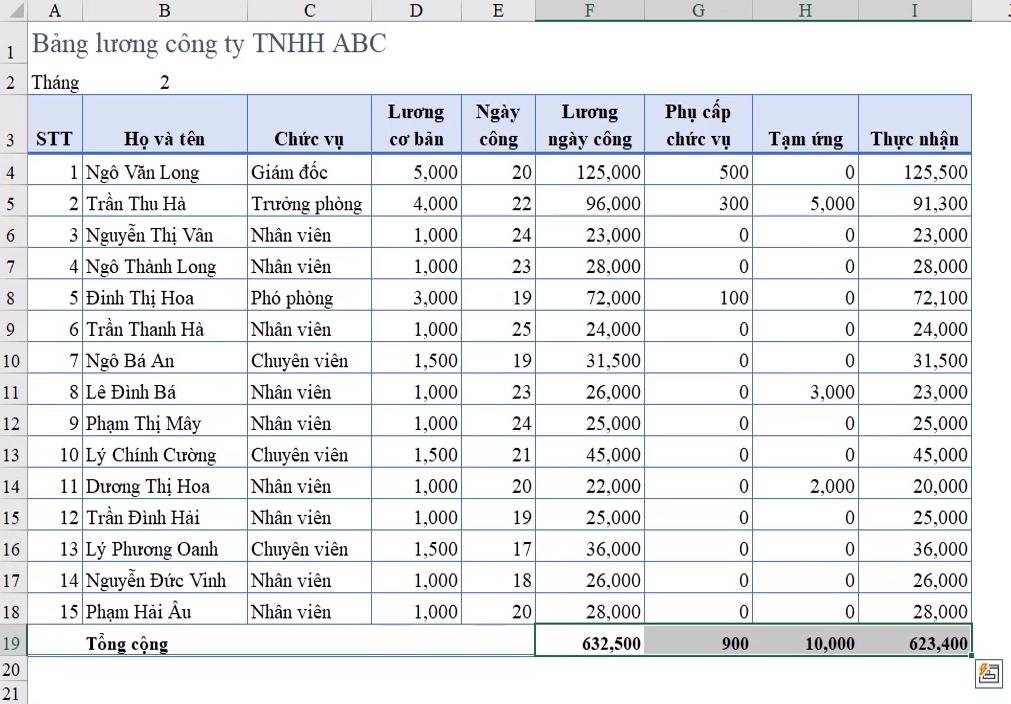Select row 19 header
The image size is (1011, 704).
[x=13, y=643]
